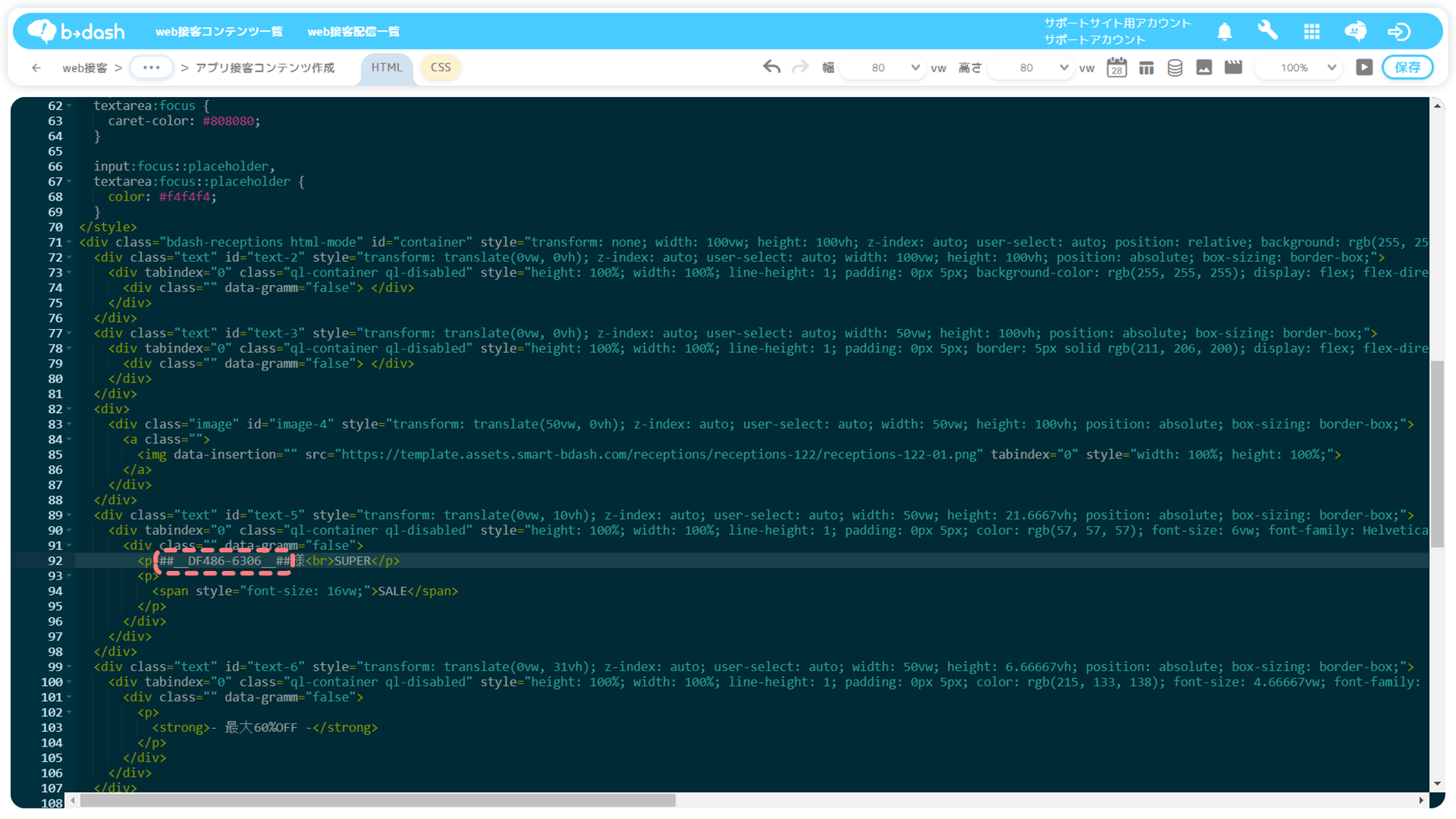
Task: Save the content with 保存
Action: [x=1407, y=68]
